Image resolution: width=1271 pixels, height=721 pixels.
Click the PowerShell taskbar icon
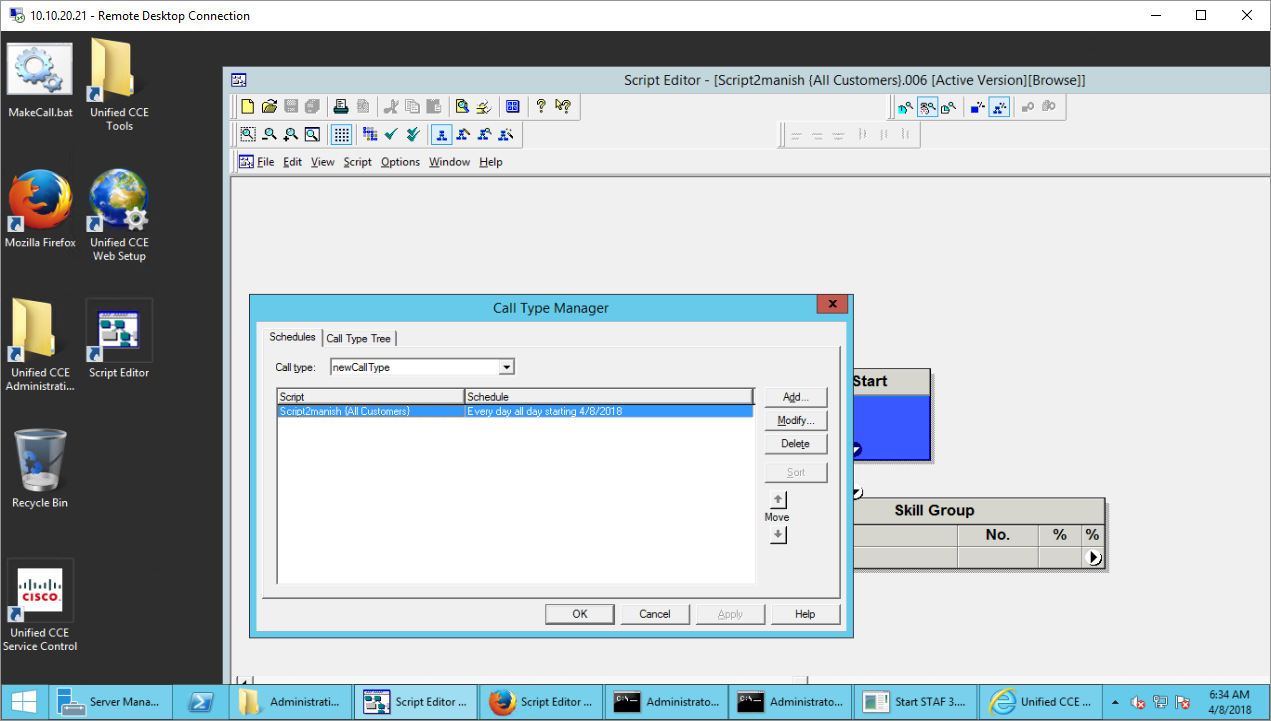coord(203,702)
